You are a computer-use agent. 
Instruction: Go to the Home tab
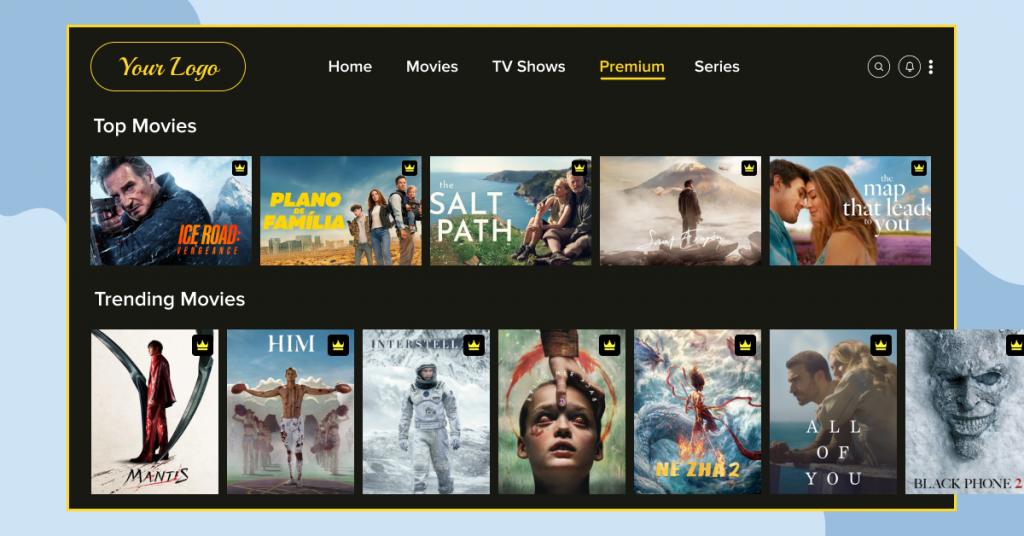(x=350, y=67)
